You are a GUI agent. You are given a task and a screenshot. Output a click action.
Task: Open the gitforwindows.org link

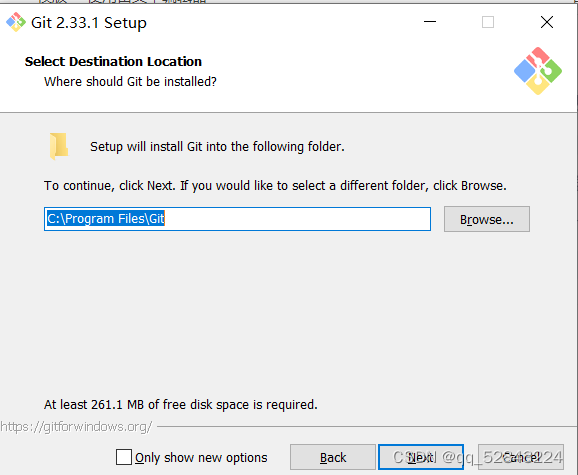76,426
